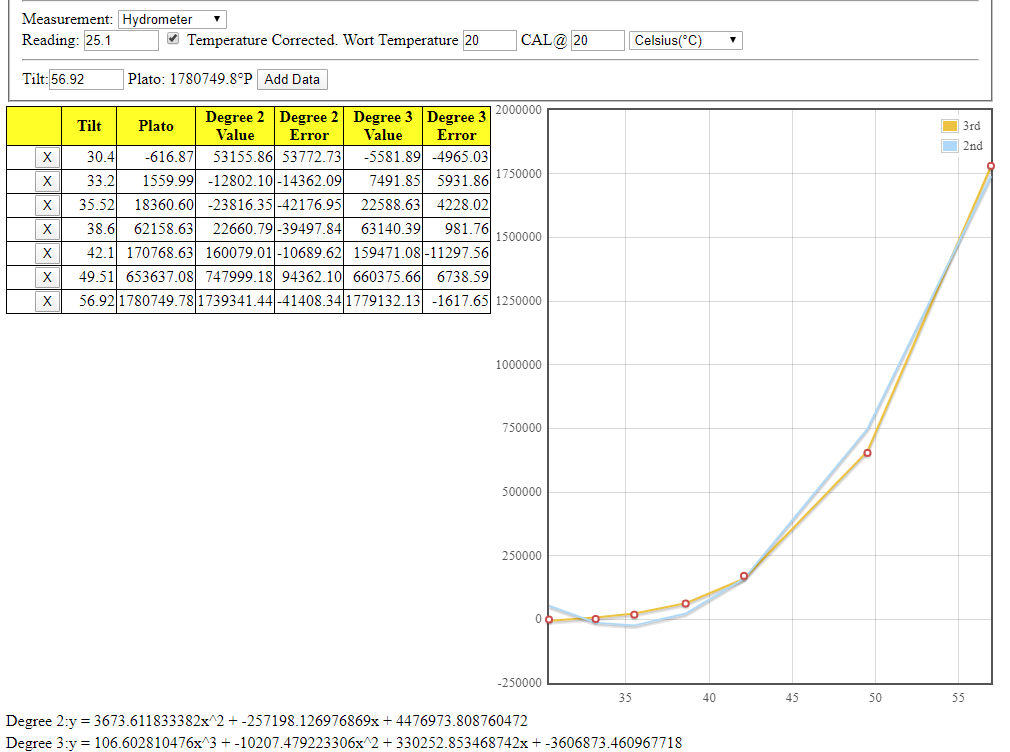1010x752 pixels.
Task: Click the Degree 3 Error column header
Action: pyautogui.click(x=456, y=126)
